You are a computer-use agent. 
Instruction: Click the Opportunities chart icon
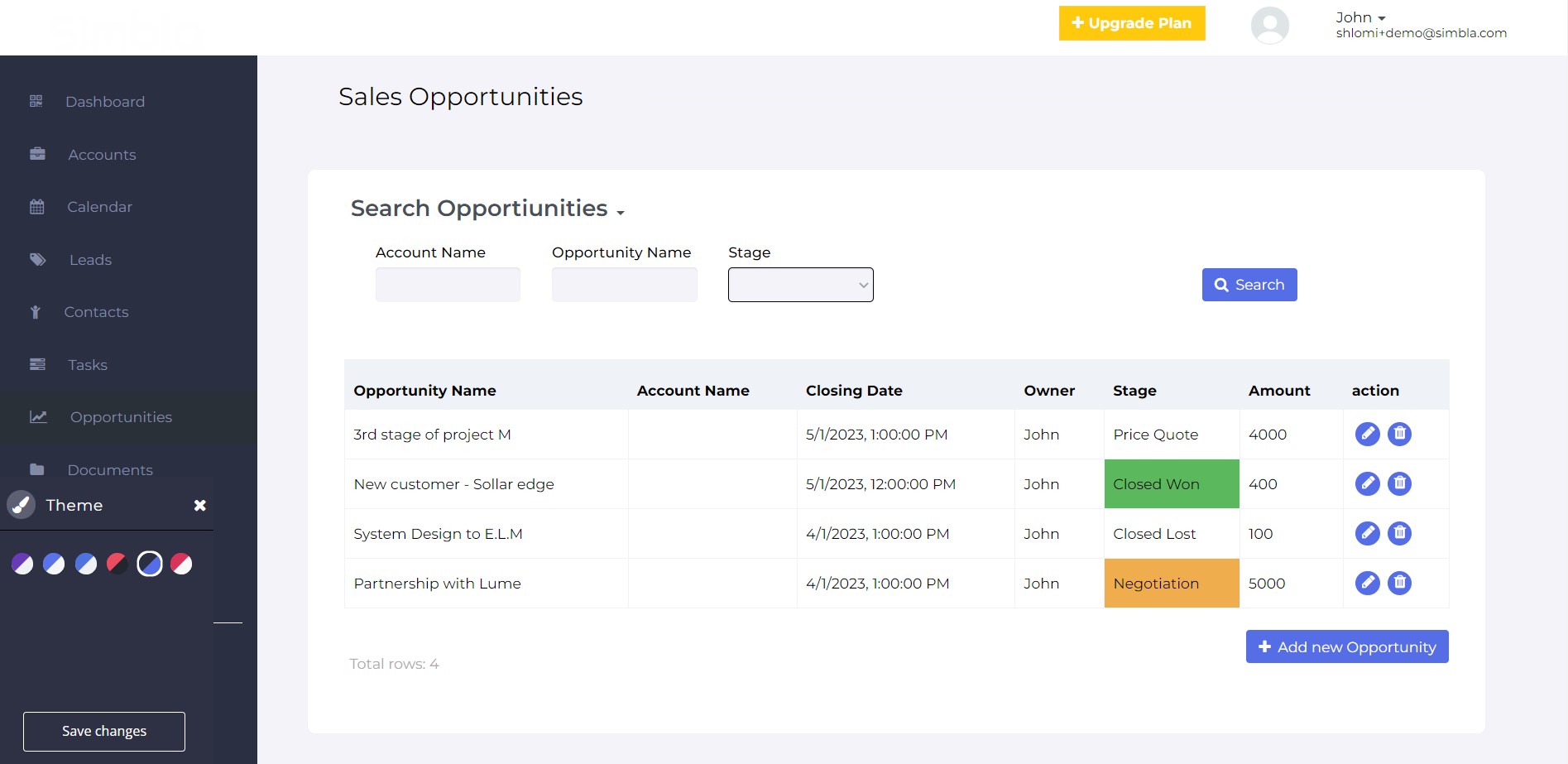pos(38,417)
